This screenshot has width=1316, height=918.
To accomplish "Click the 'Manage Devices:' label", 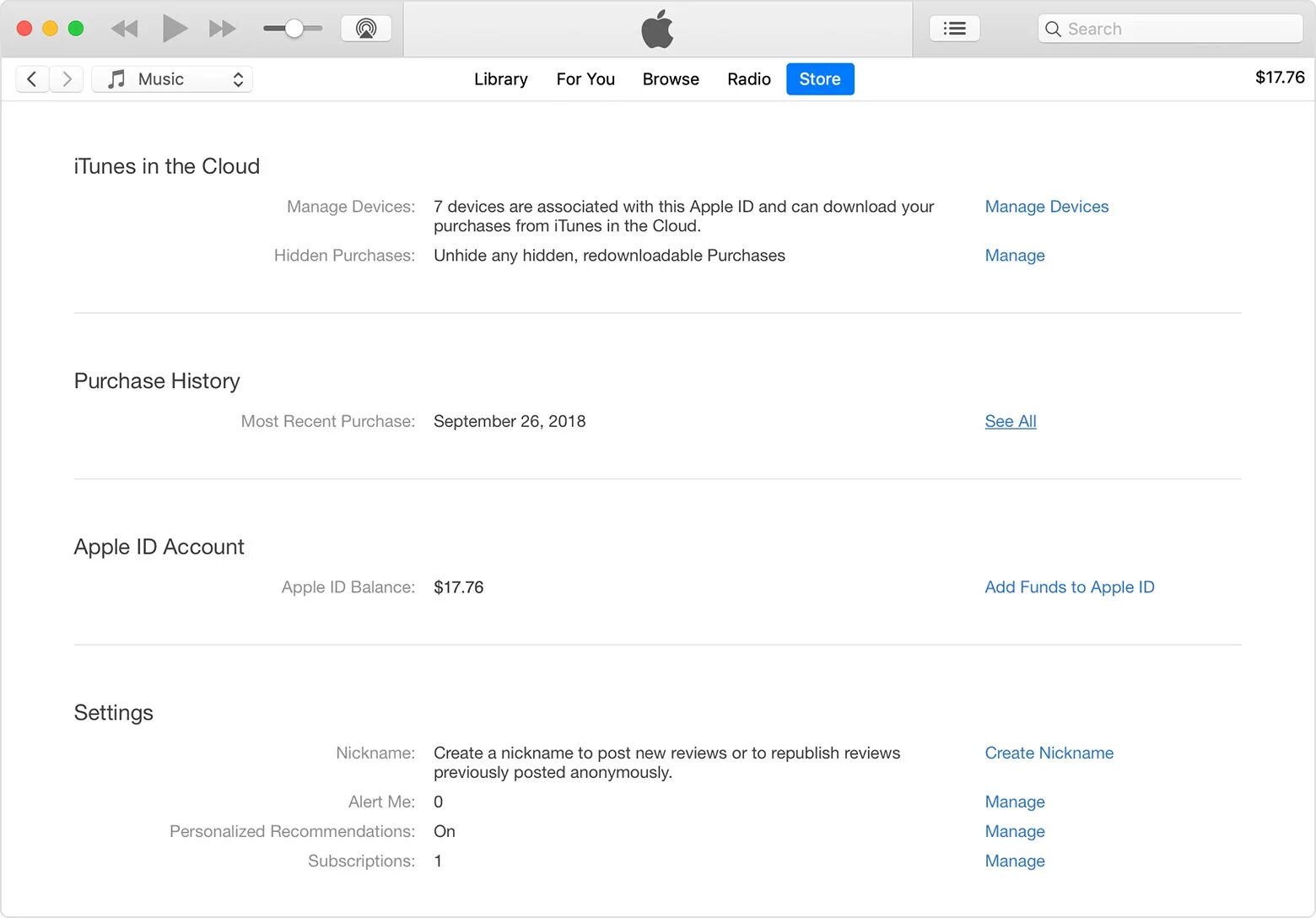I will point(351,207).
